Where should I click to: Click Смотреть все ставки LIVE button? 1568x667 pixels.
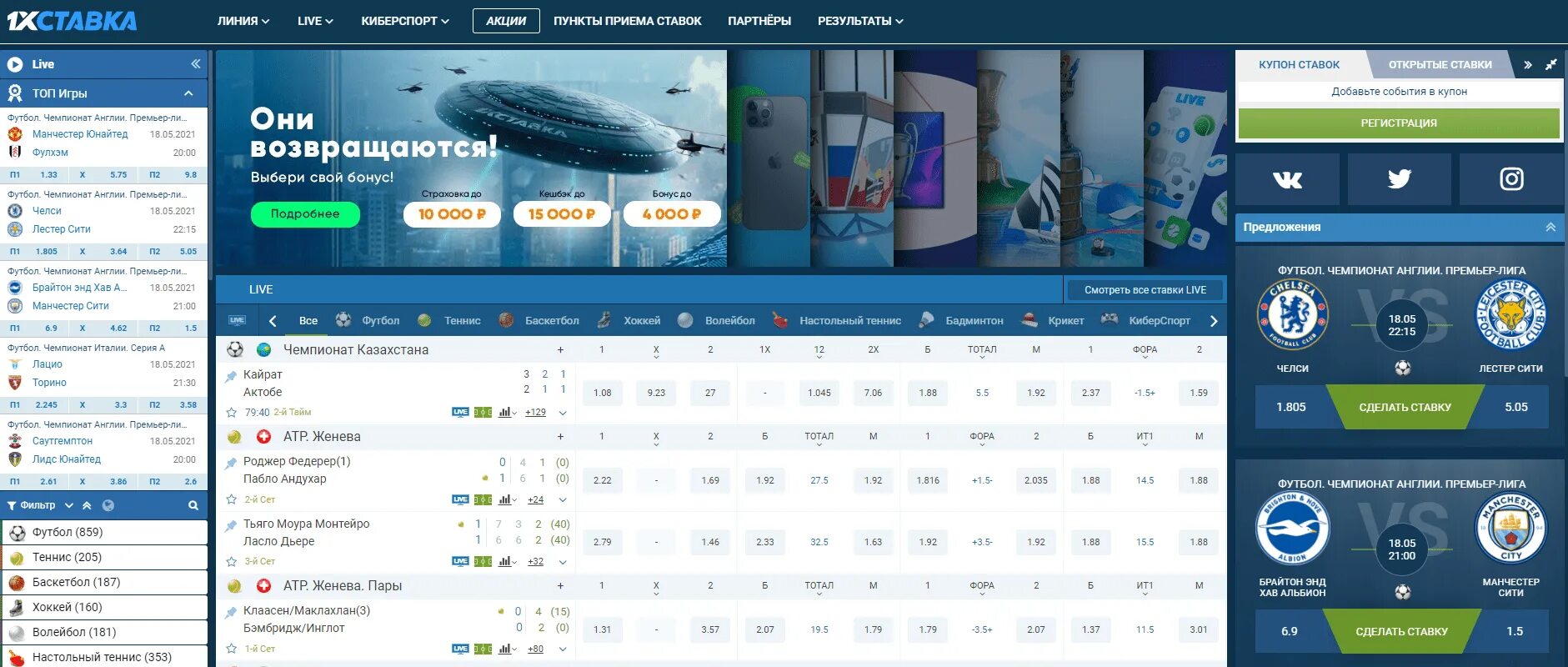[x=1145, y=290]
